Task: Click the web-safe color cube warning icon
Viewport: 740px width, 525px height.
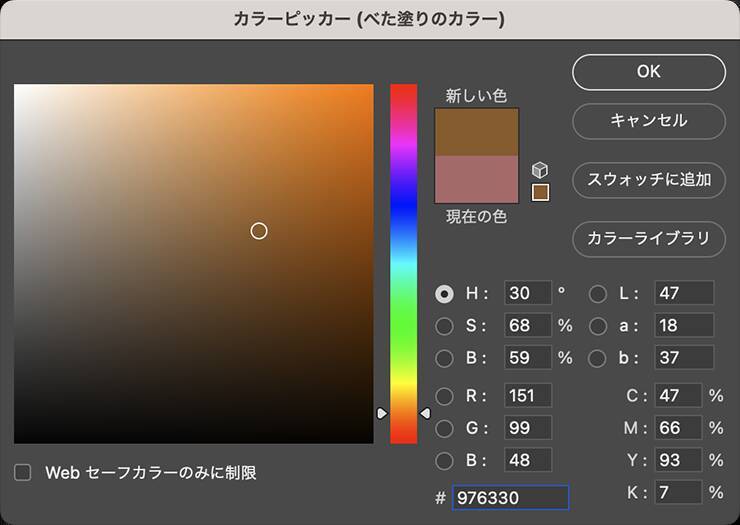Action: [540, 170]
